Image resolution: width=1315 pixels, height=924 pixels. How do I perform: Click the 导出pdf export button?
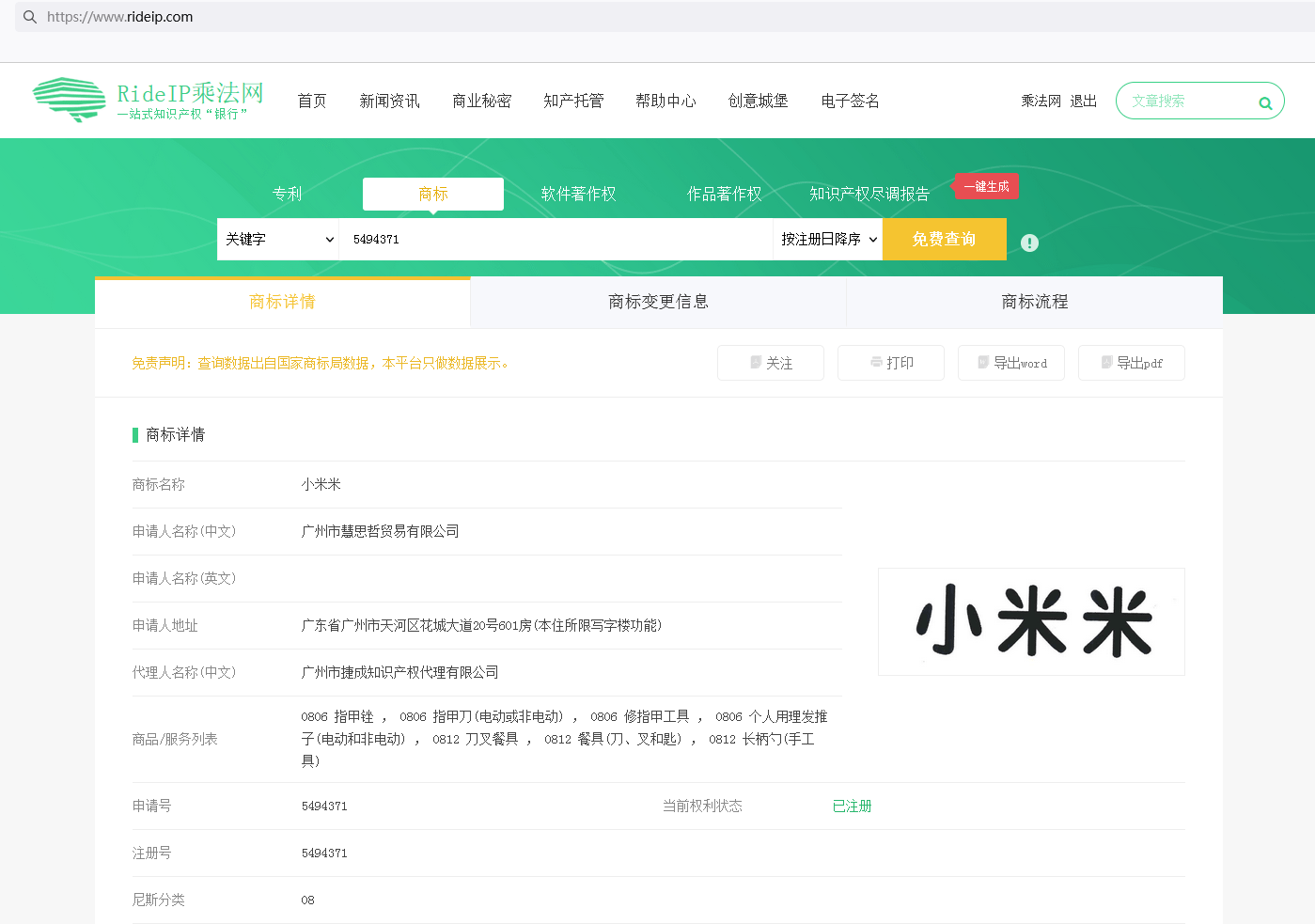pyautogui.click(x=1132, y=363)
